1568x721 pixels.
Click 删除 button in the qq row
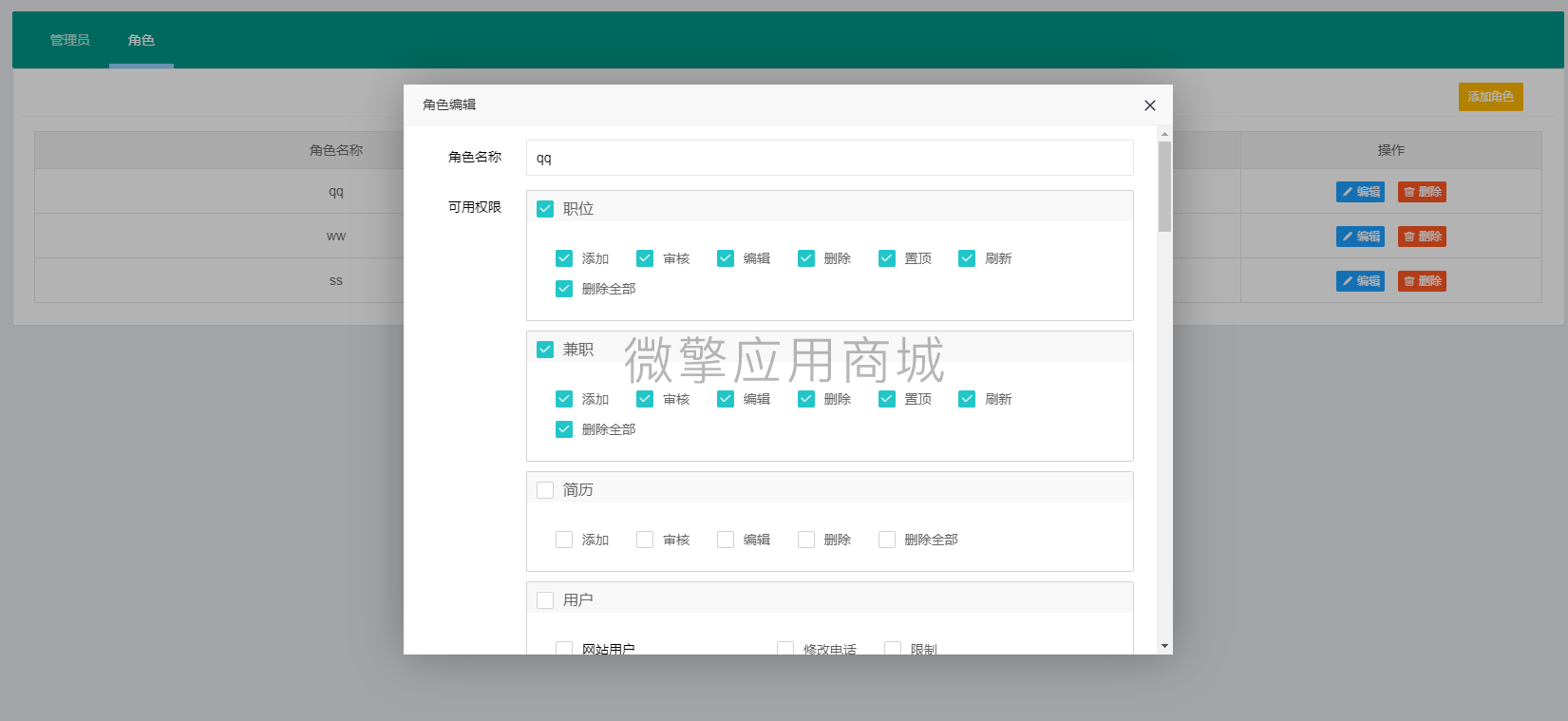coord(1422,192)
